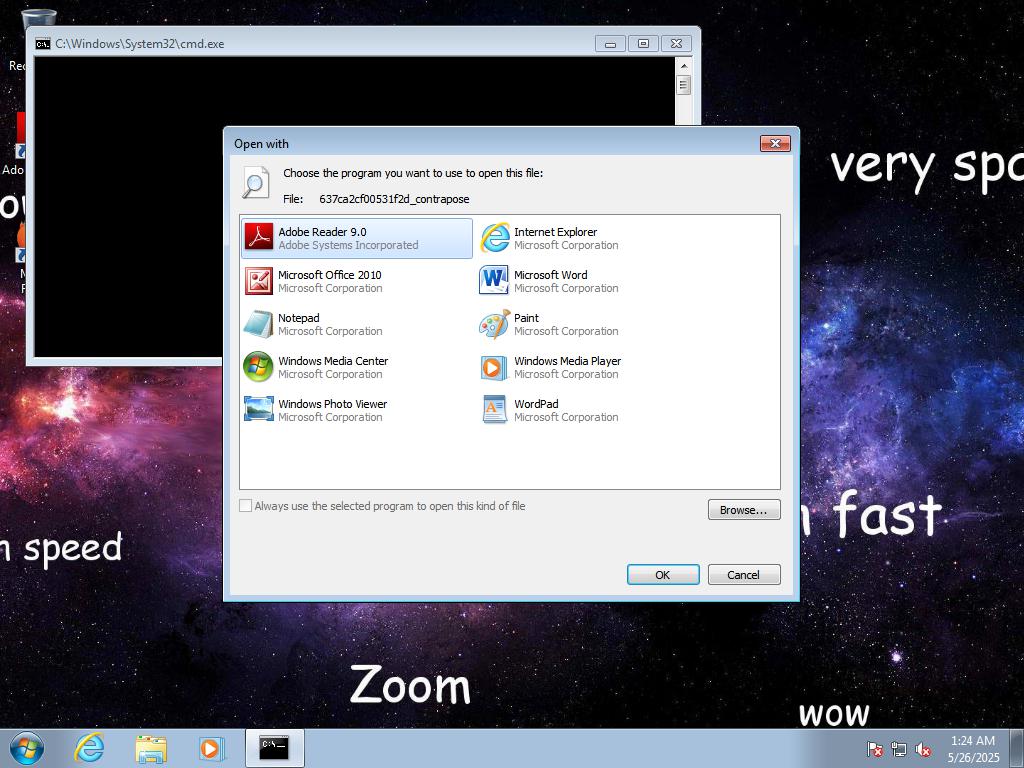1024x768 pixels.
Task: Close the Open with dialog
Action: [x=775, y=143]
